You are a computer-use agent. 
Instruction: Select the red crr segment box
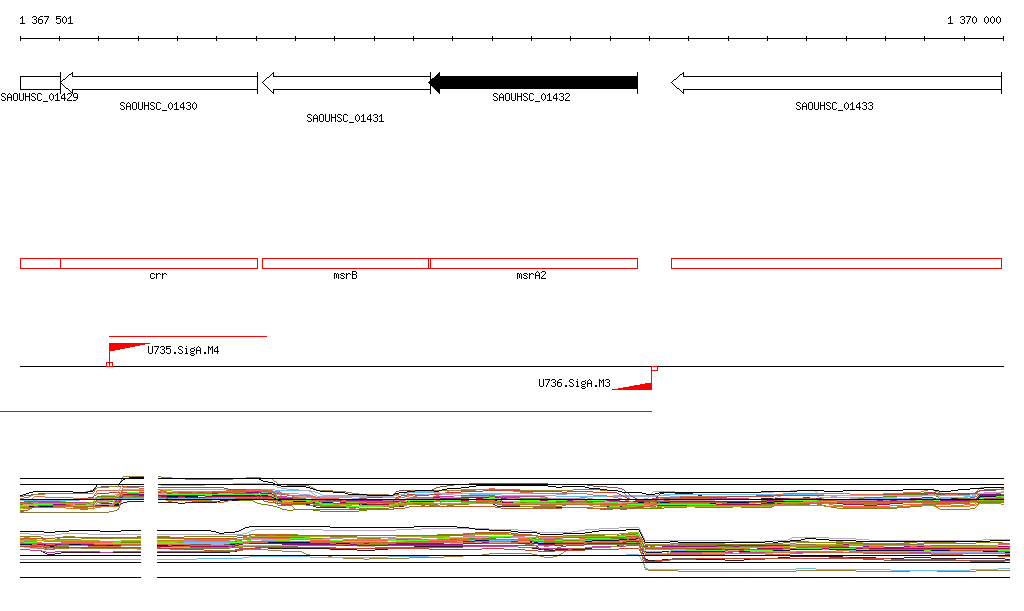159,264
